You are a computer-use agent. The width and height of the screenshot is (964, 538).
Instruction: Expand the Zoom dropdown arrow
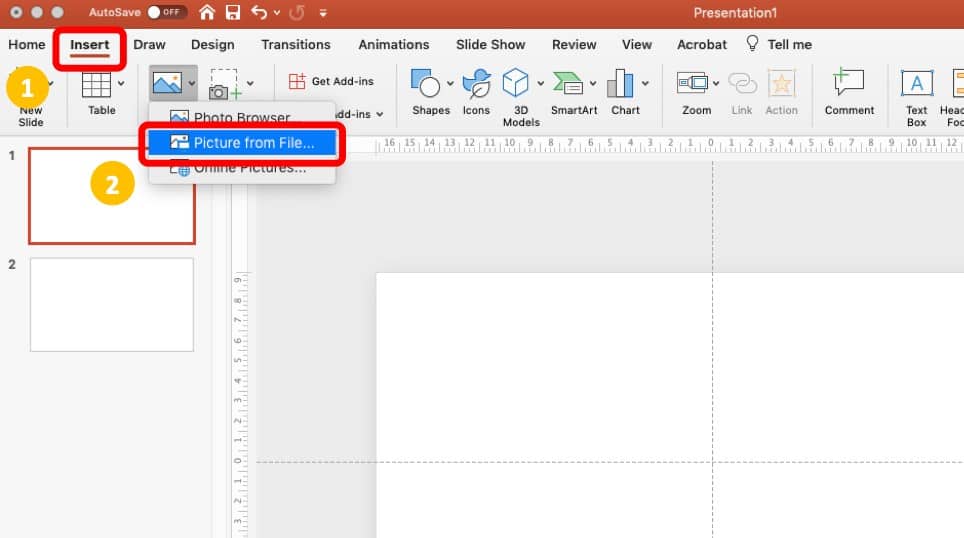tap(716, 84)
